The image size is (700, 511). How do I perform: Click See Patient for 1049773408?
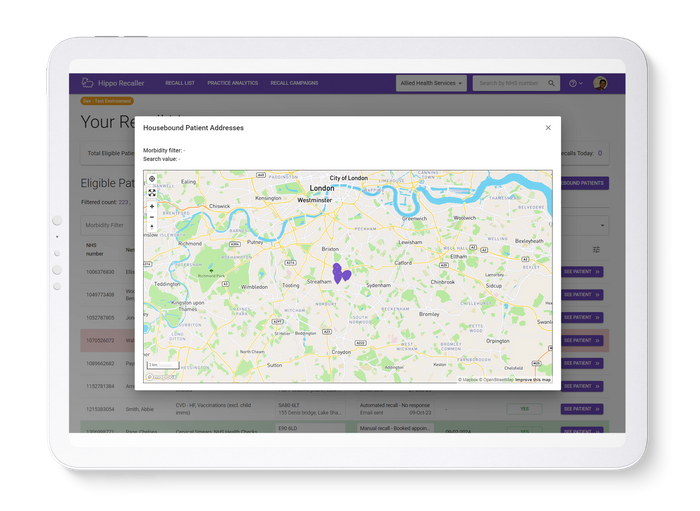[582, 295]
